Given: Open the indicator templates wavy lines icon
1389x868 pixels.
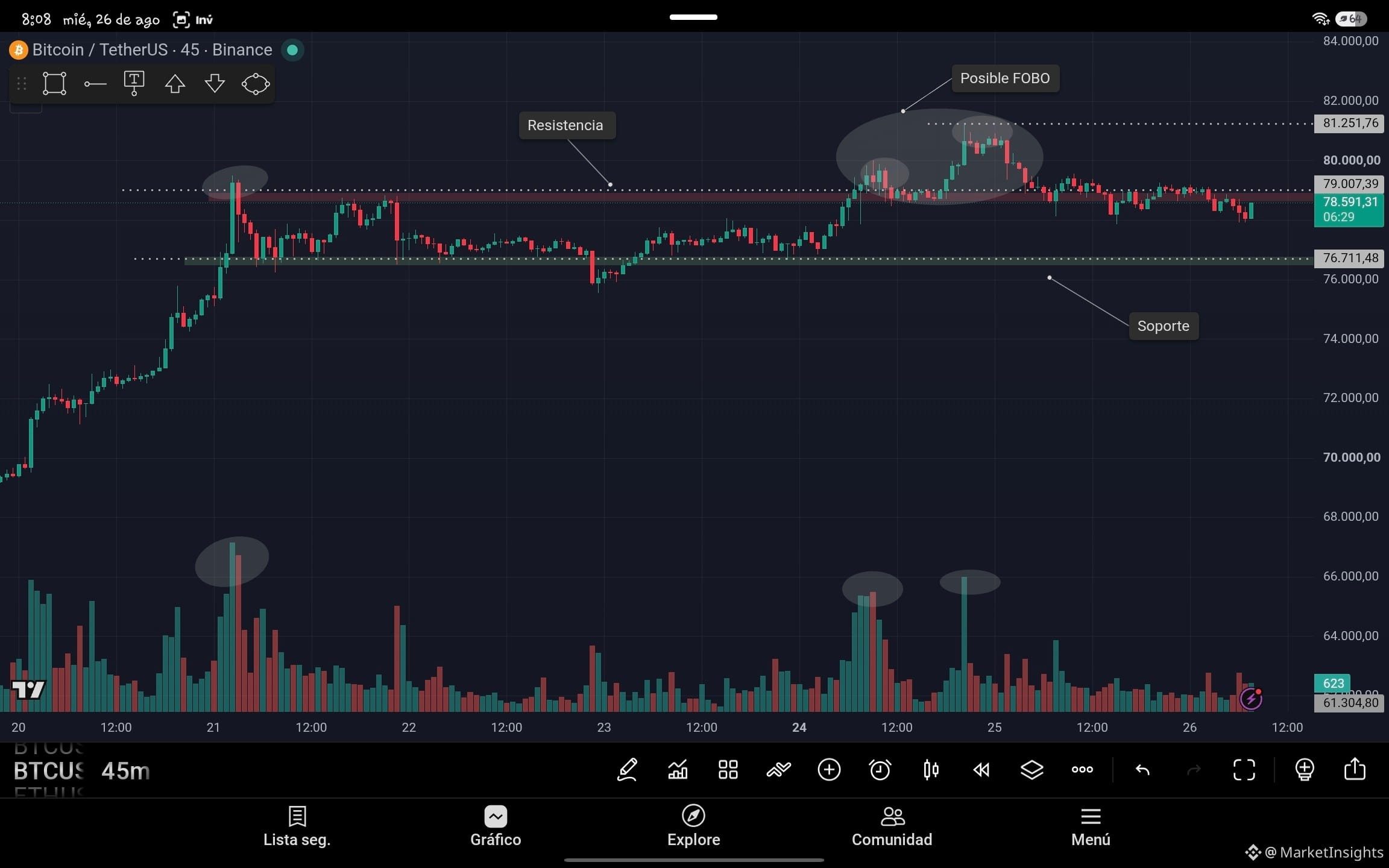Looking at the screenshot, I should click(778, 770).
